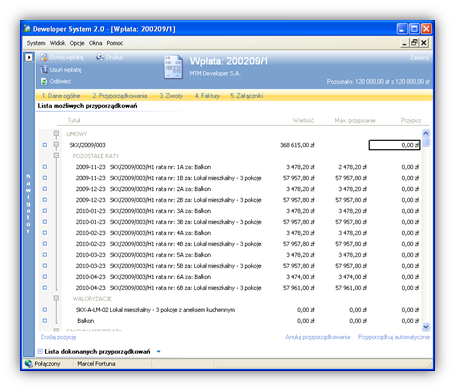455x391 pixels.
Task: Click Dodaj pozycję link
Action: (x=58, y=337)
